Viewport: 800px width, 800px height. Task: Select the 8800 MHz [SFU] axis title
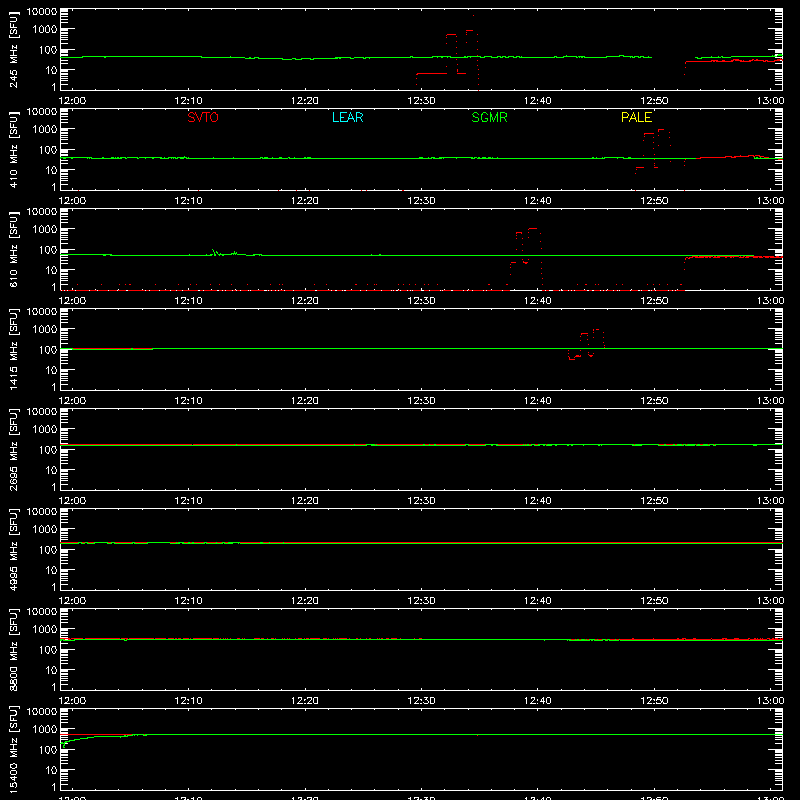13,650
